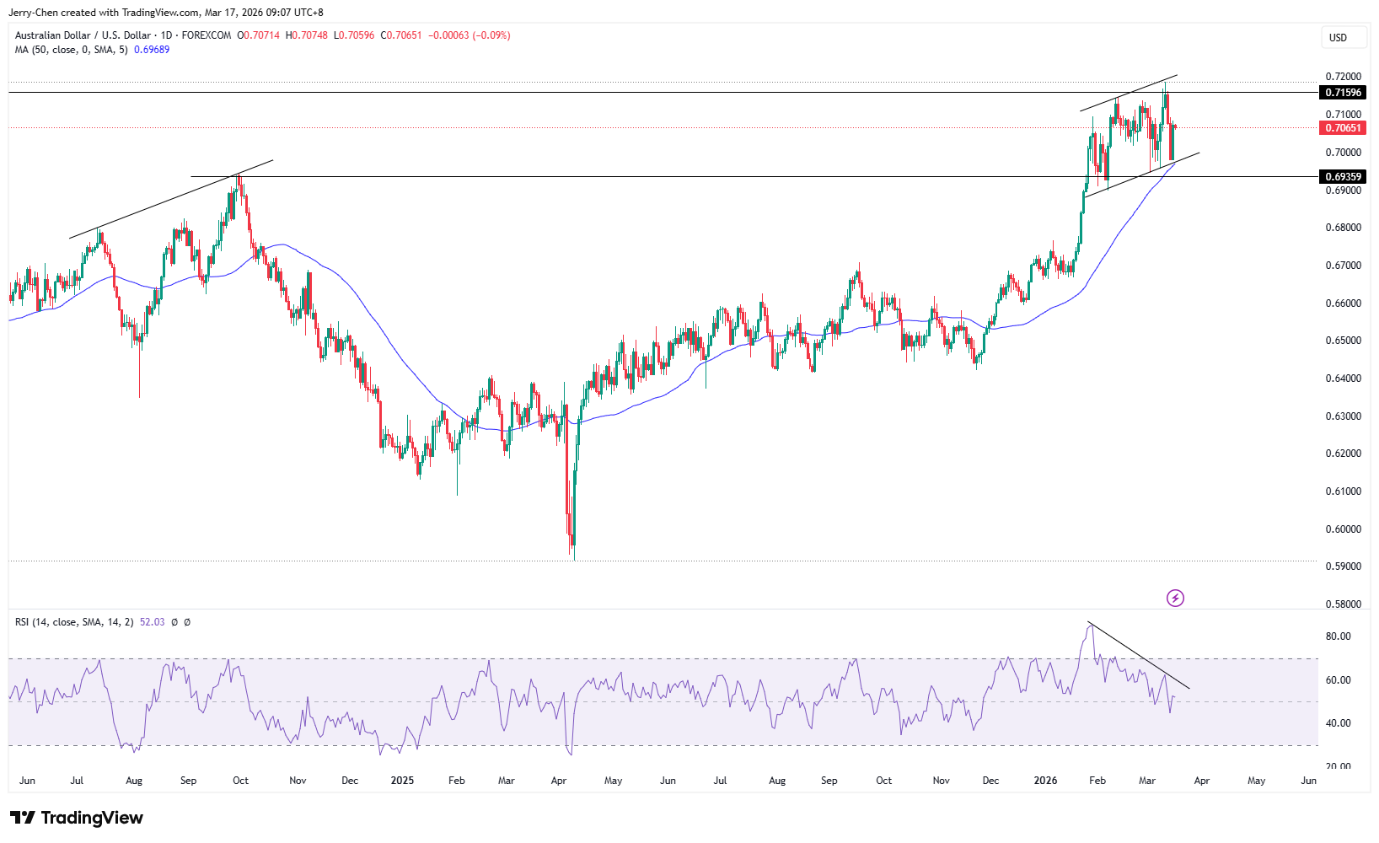The width and height of the screenshot is (1379, 843).
Task: Click 40.00 on the RSI scale
Action: point(1338,723)
